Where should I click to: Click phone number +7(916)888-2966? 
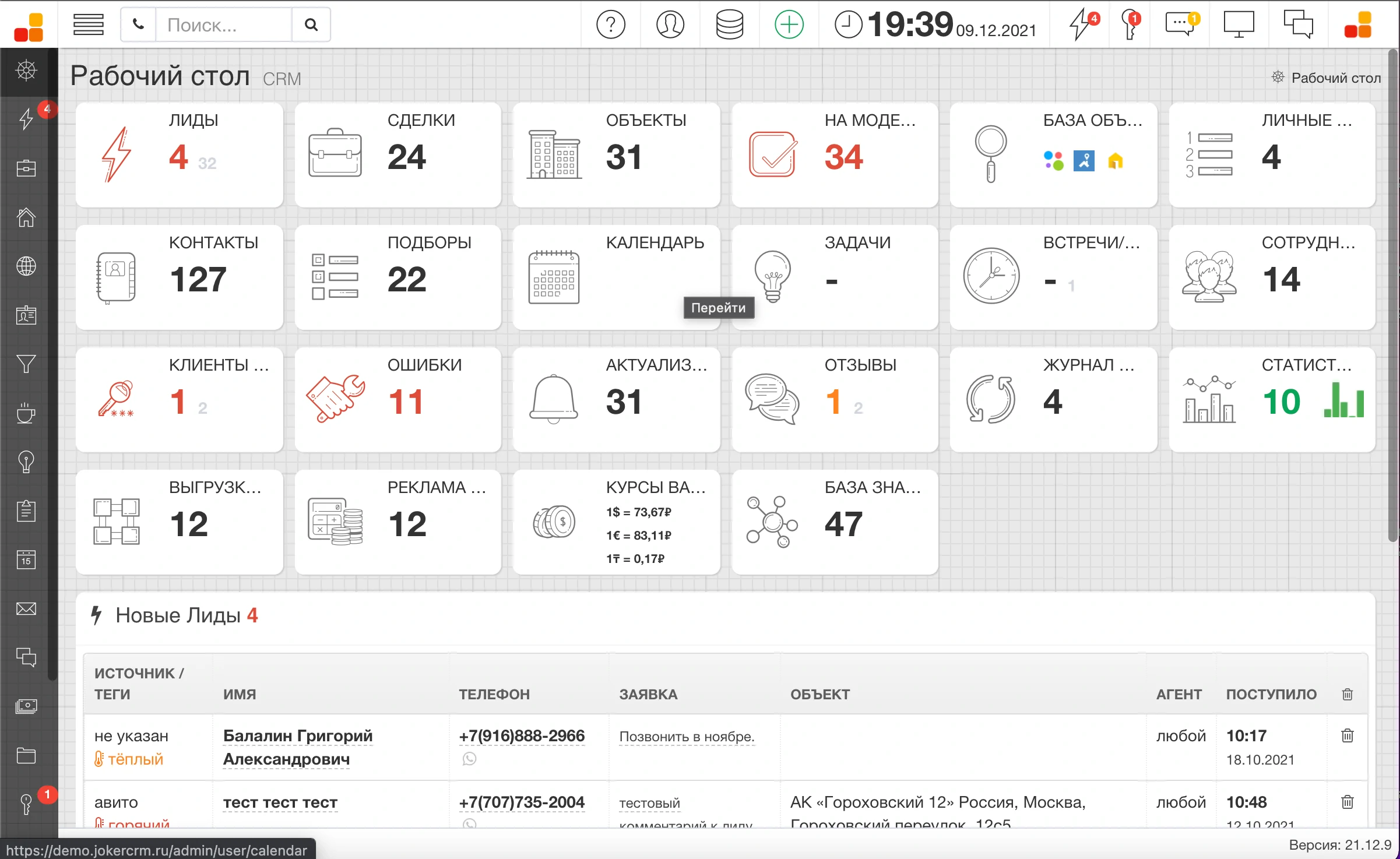click(x=521, y=736)
